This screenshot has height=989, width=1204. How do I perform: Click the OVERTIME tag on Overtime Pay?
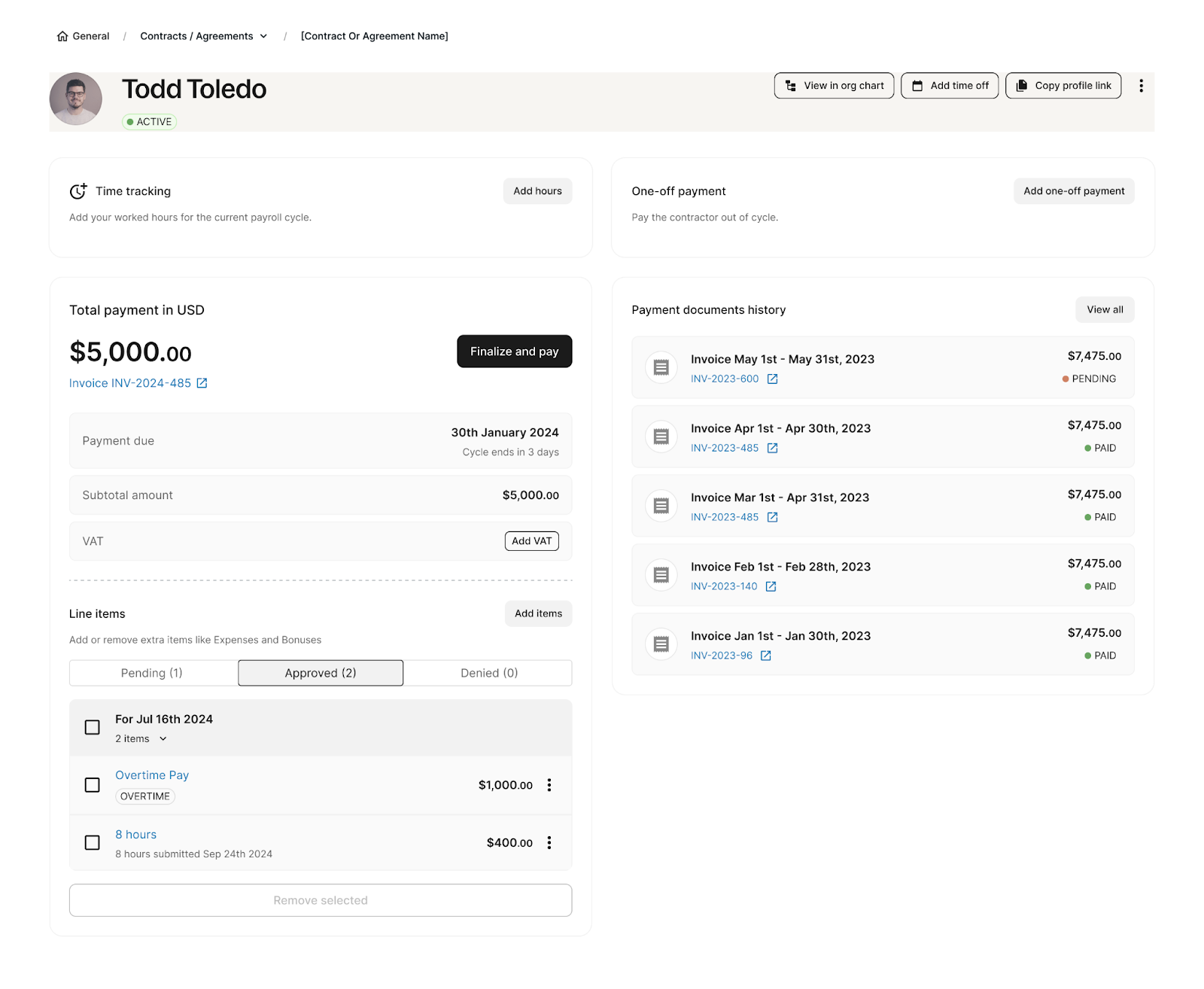click(145, 796)
